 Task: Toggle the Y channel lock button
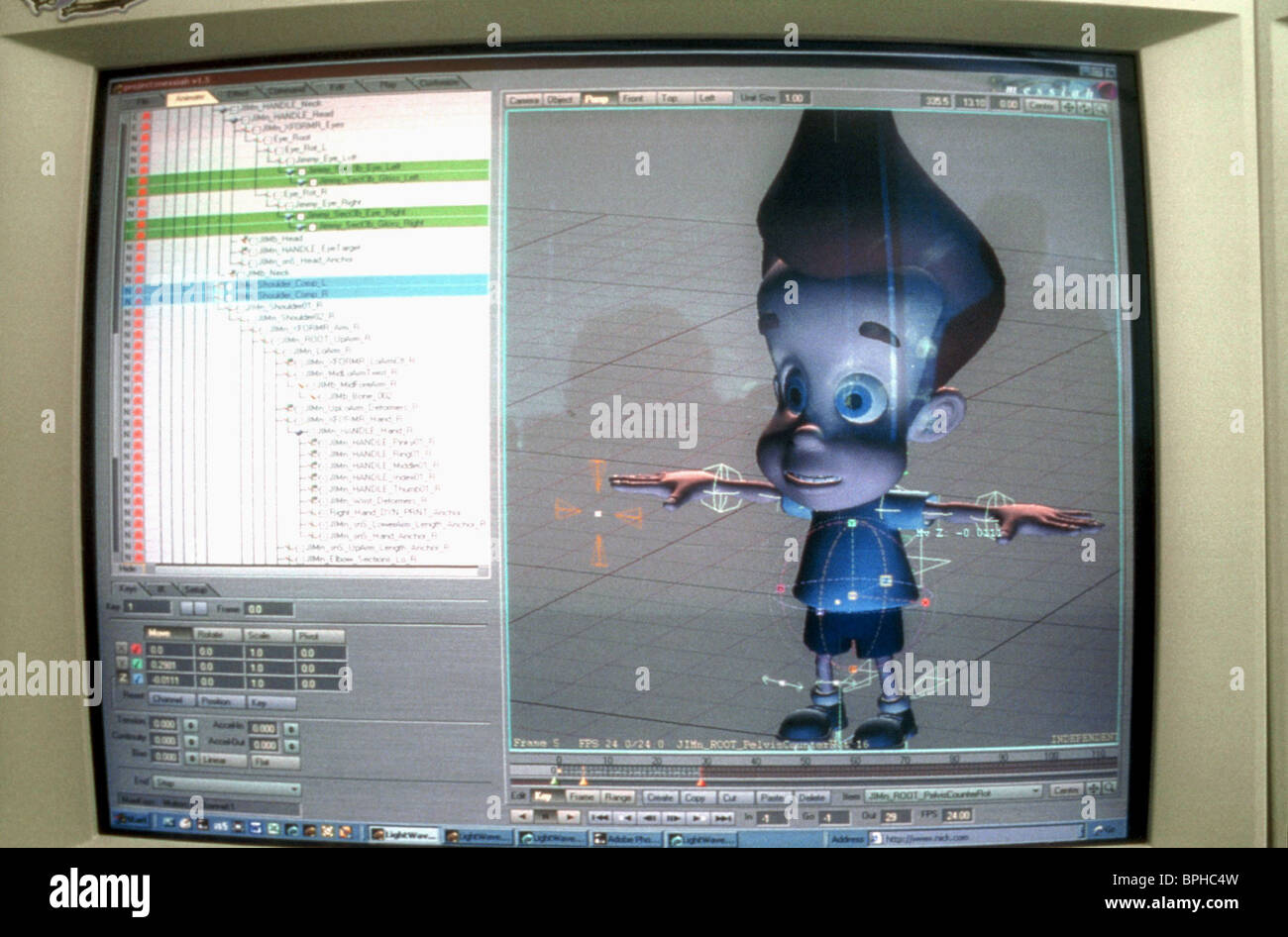click(x=122, y=665)
